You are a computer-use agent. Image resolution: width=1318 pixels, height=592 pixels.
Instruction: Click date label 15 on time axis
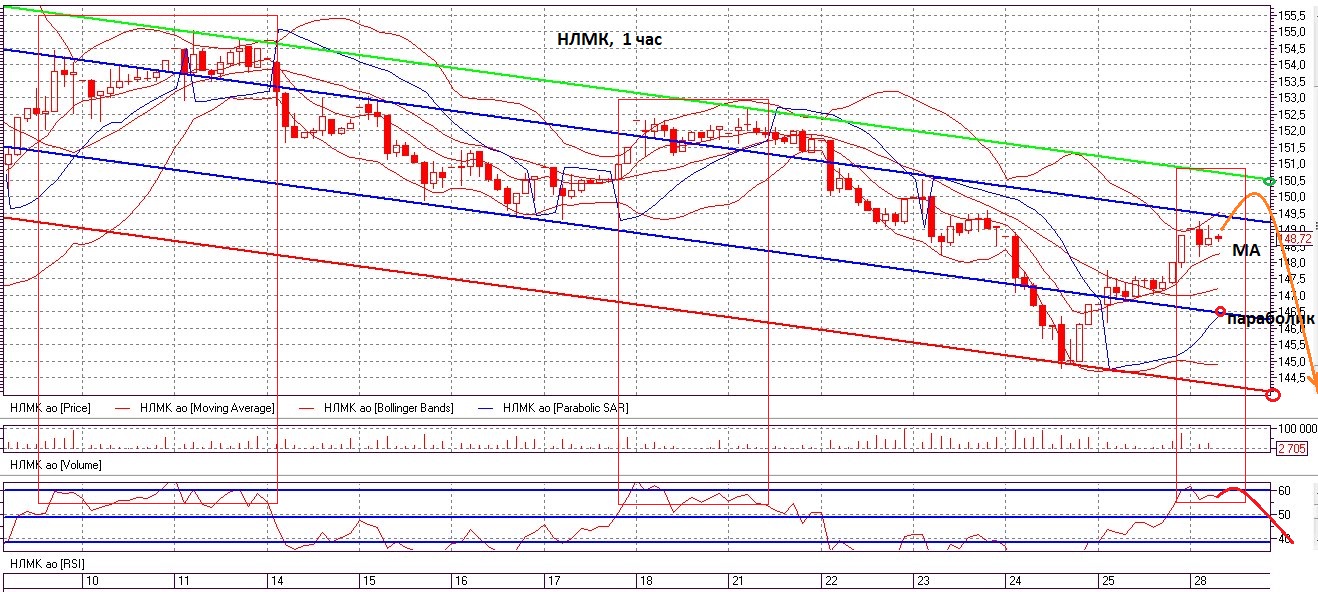[x=368, y=580]
